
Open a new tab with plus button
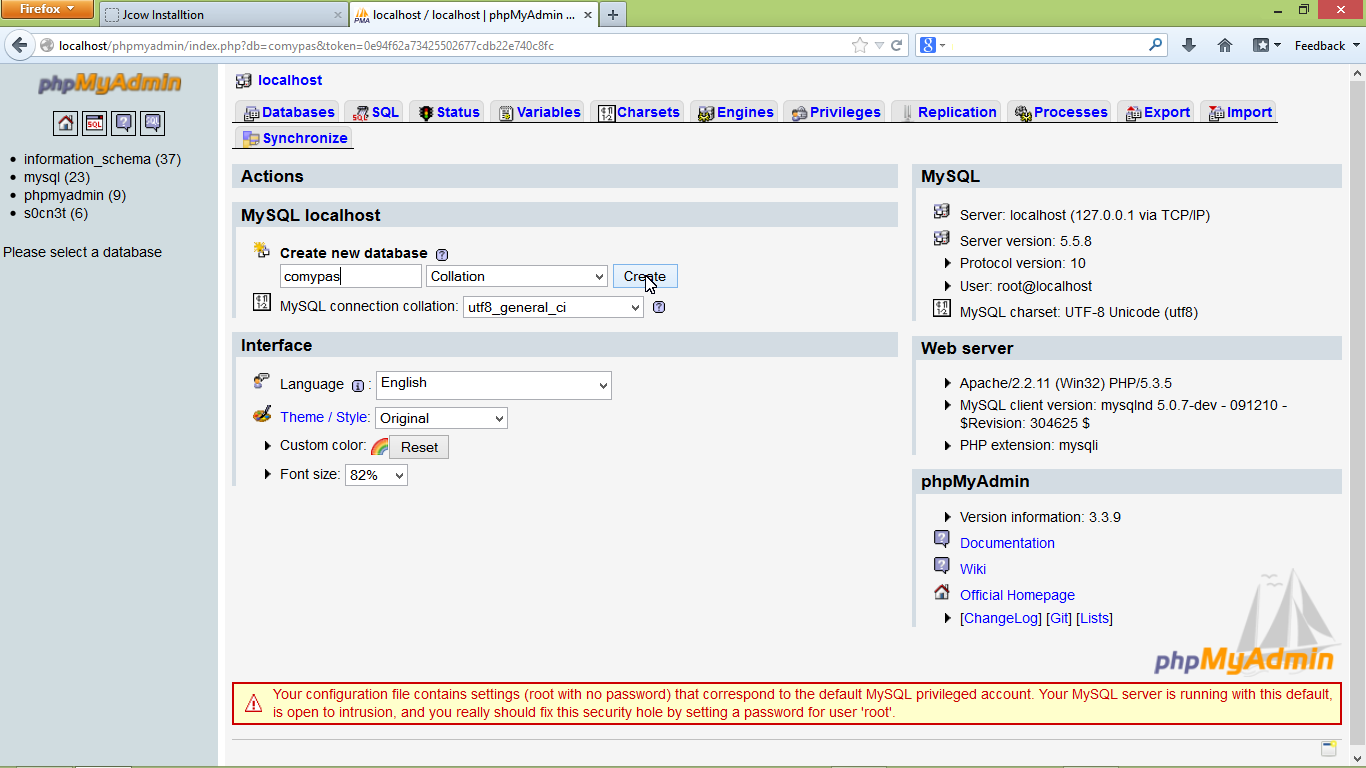click(613, 14)
